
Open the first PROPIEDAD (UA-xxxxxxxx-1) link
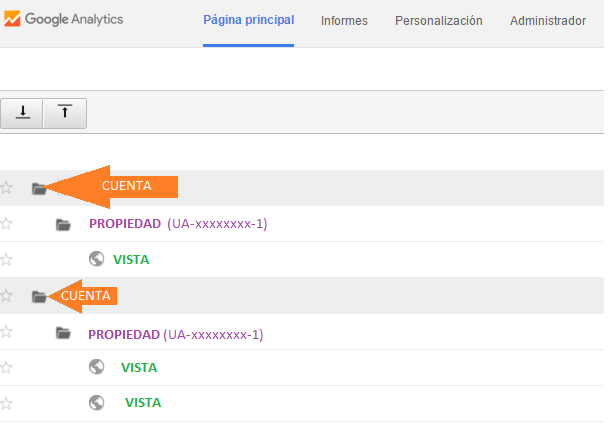point(177,224)
